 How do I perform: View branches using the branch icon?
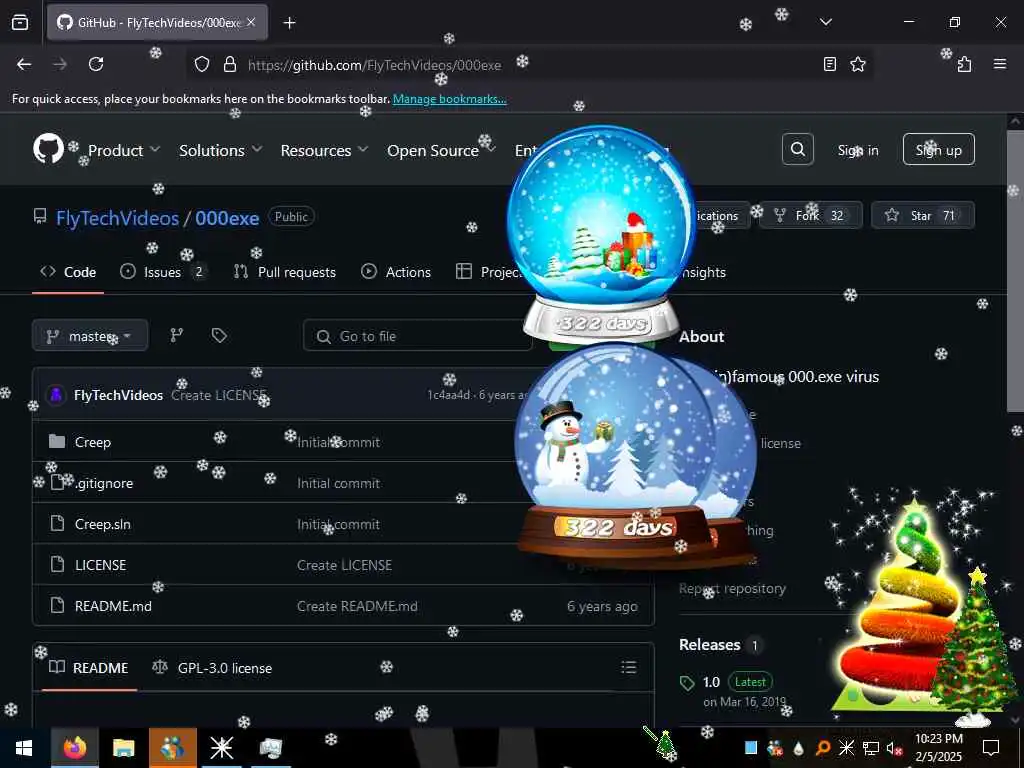[x=176, y=336]
